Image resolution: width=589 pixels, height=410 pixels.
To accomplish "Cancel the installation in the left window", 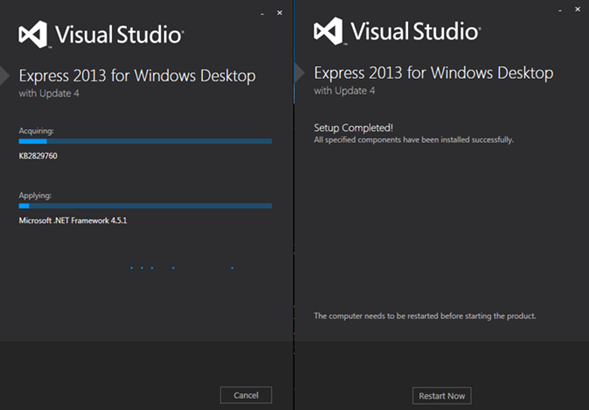I will (x=246, y=395).
